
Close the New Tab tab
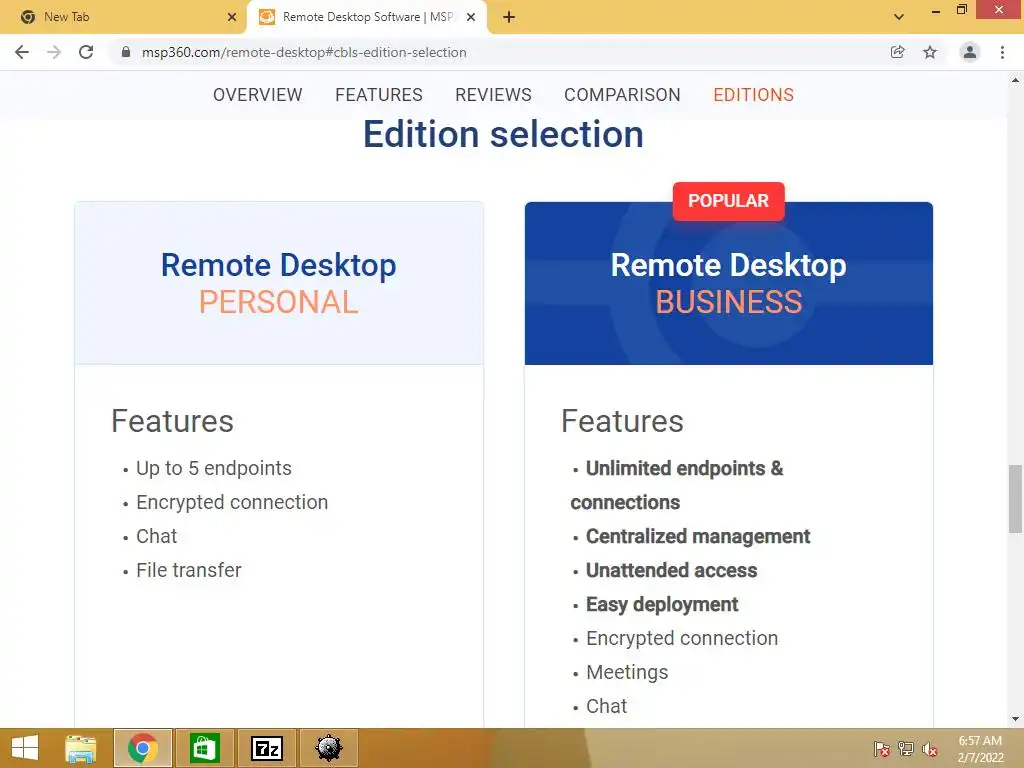point(232,17)
